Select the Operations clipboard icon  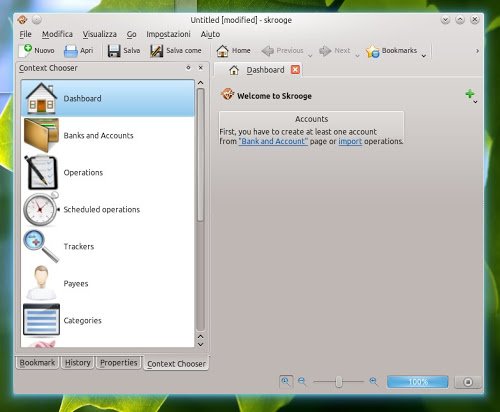[41, 172]
